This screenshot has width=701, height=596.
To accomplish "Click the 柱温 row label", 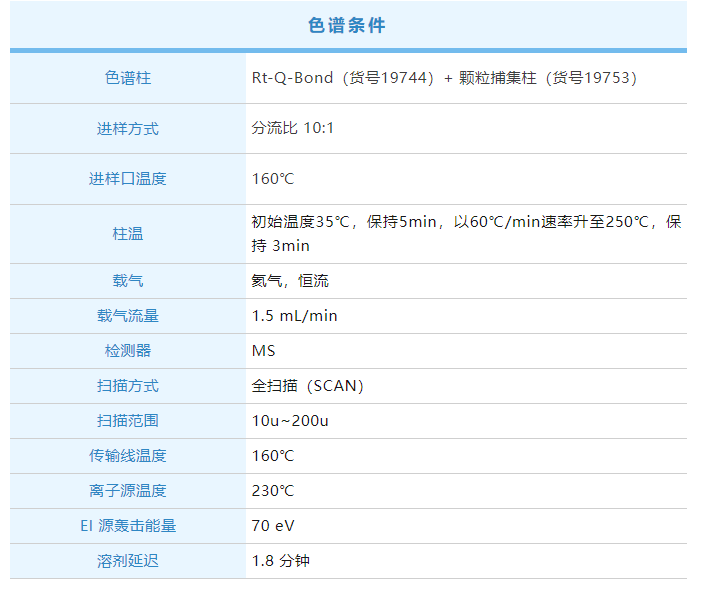I will pos(128,234).
